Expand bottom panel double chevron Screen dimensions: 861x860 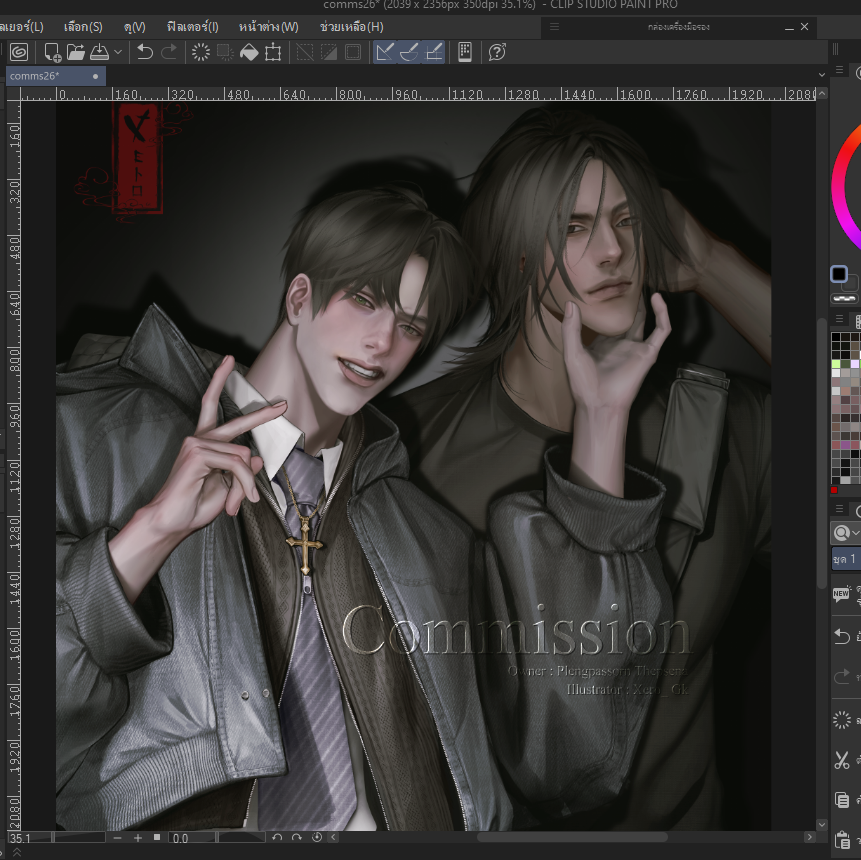17,853
